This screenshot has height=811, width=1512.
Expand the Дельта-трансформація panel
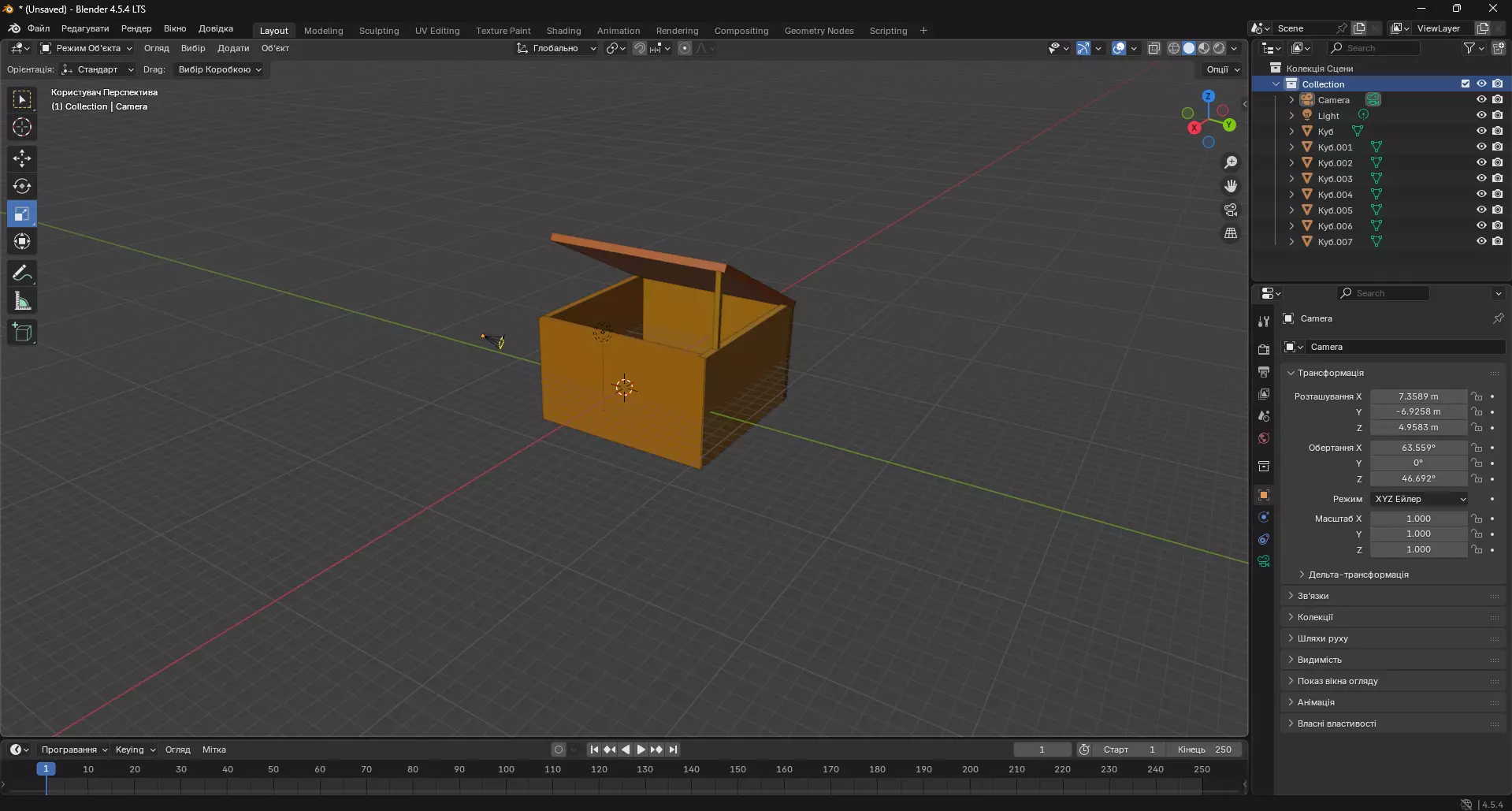click(x=1358, y=575)
